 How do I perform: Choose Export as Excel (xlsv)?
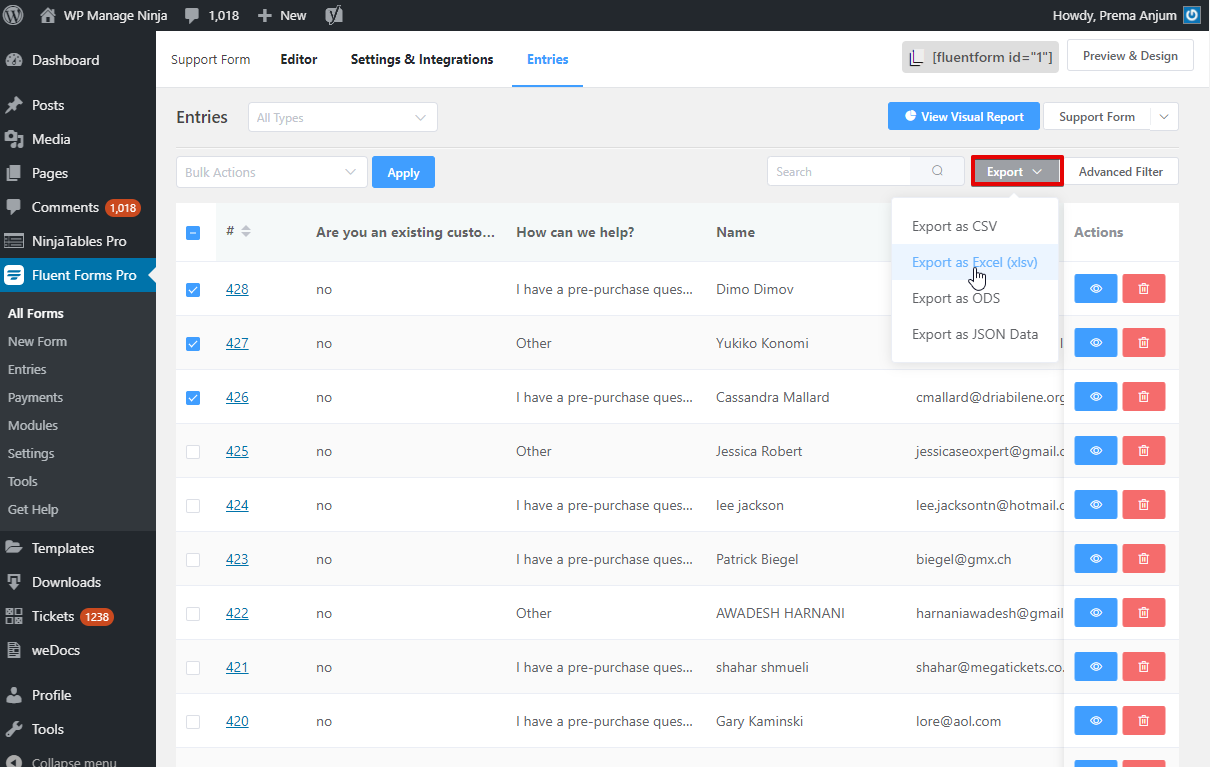tap(975, 262)
